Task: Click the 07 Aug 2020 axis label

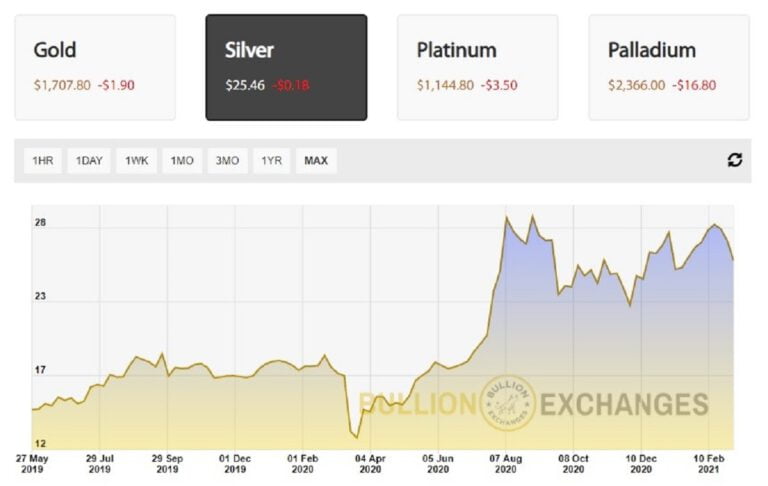Action: (x=505, y=463)
